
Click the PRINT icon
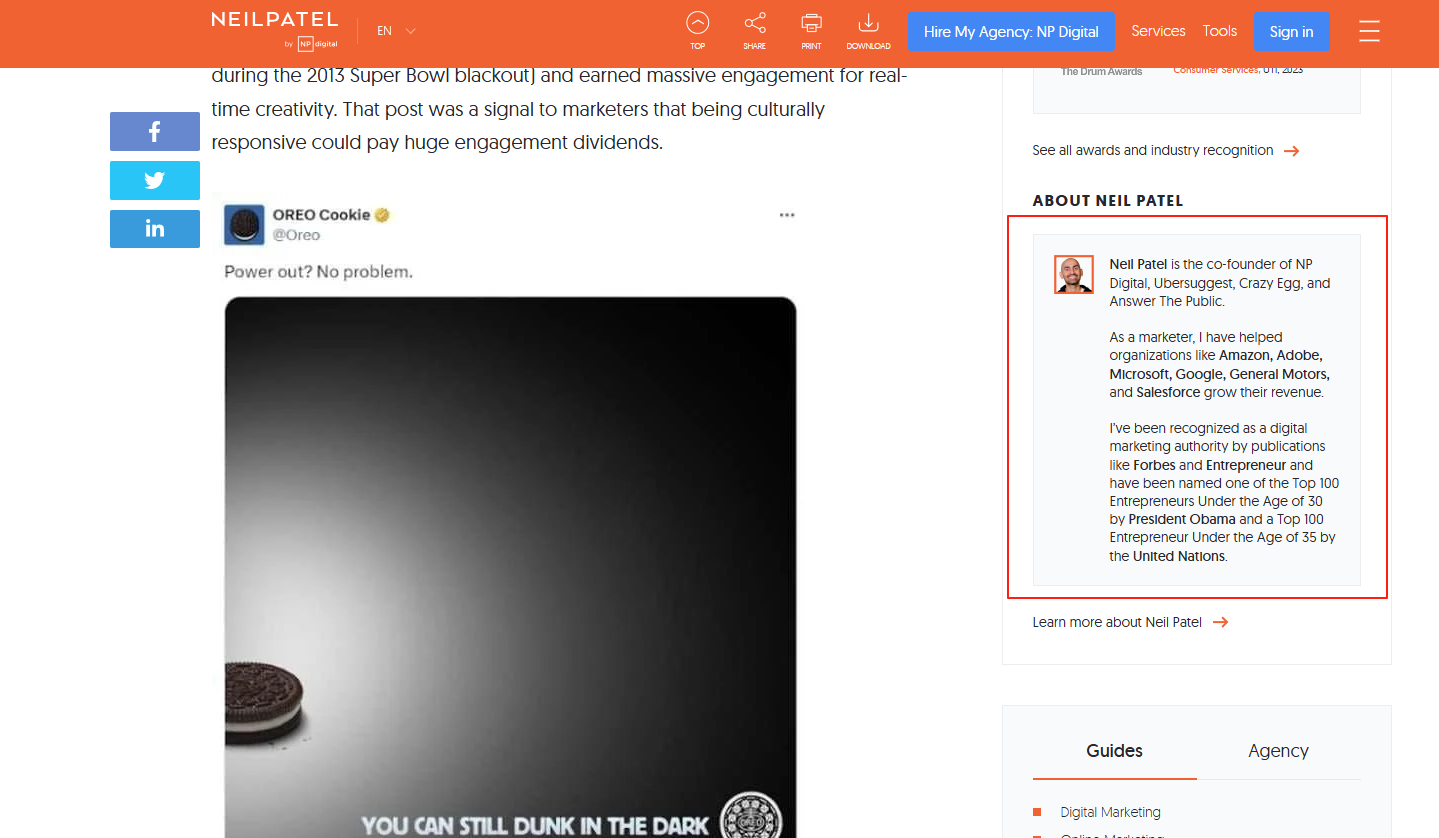pyautogui.click(x=811, y=30)
